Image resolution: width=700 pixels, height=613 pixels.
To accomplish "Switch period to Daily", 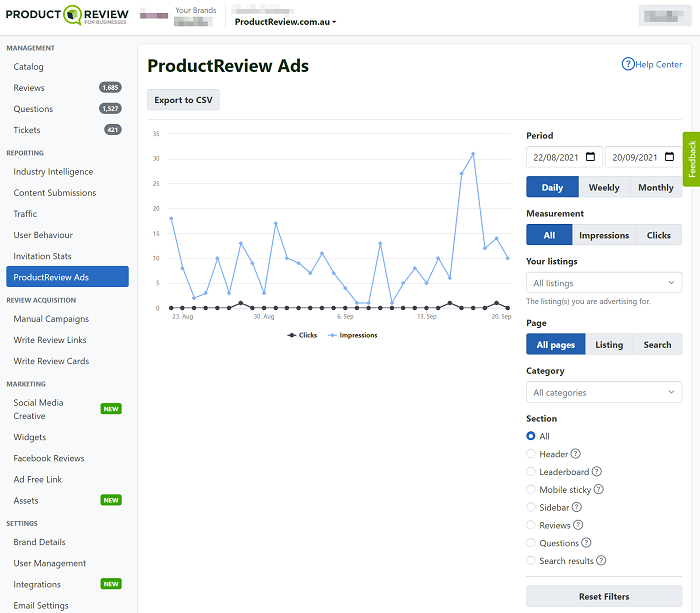I will point(552,187).
